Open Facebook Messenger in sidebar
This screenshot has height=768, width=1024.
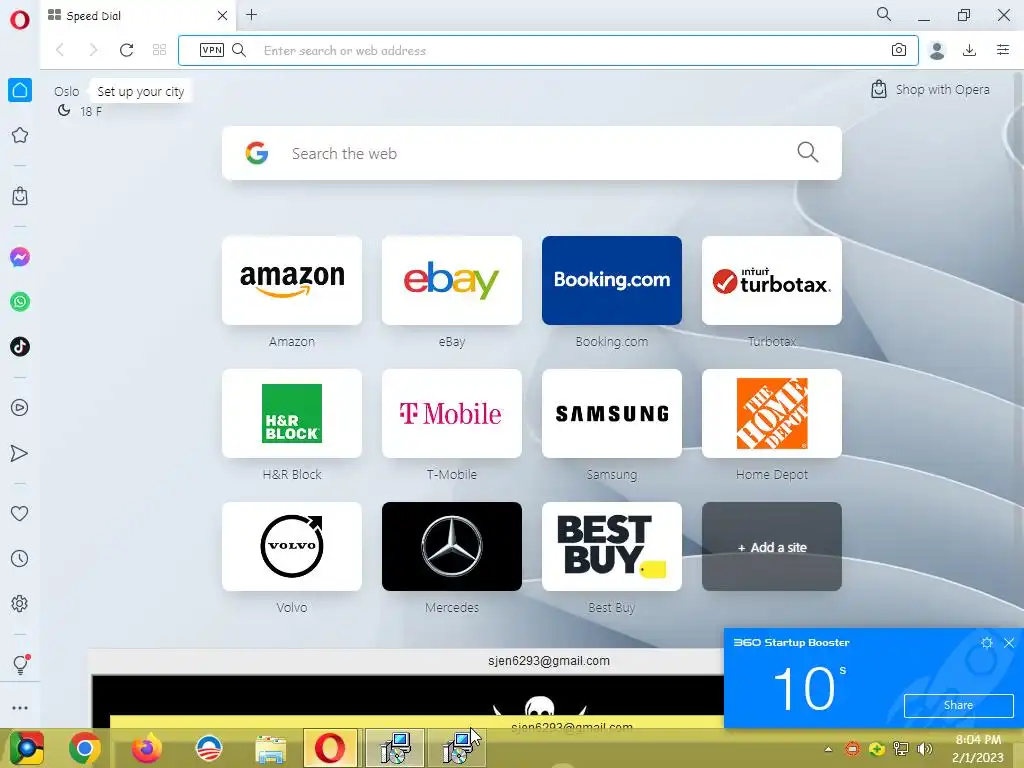point(20,257)
